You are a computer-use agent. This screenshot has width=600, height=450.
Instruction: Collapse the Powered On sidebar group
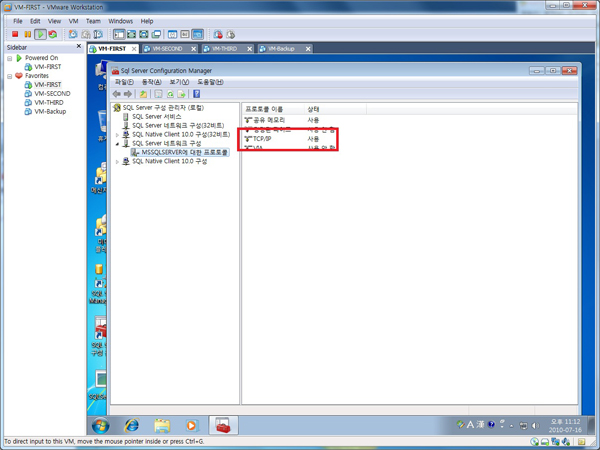(10, 58)
